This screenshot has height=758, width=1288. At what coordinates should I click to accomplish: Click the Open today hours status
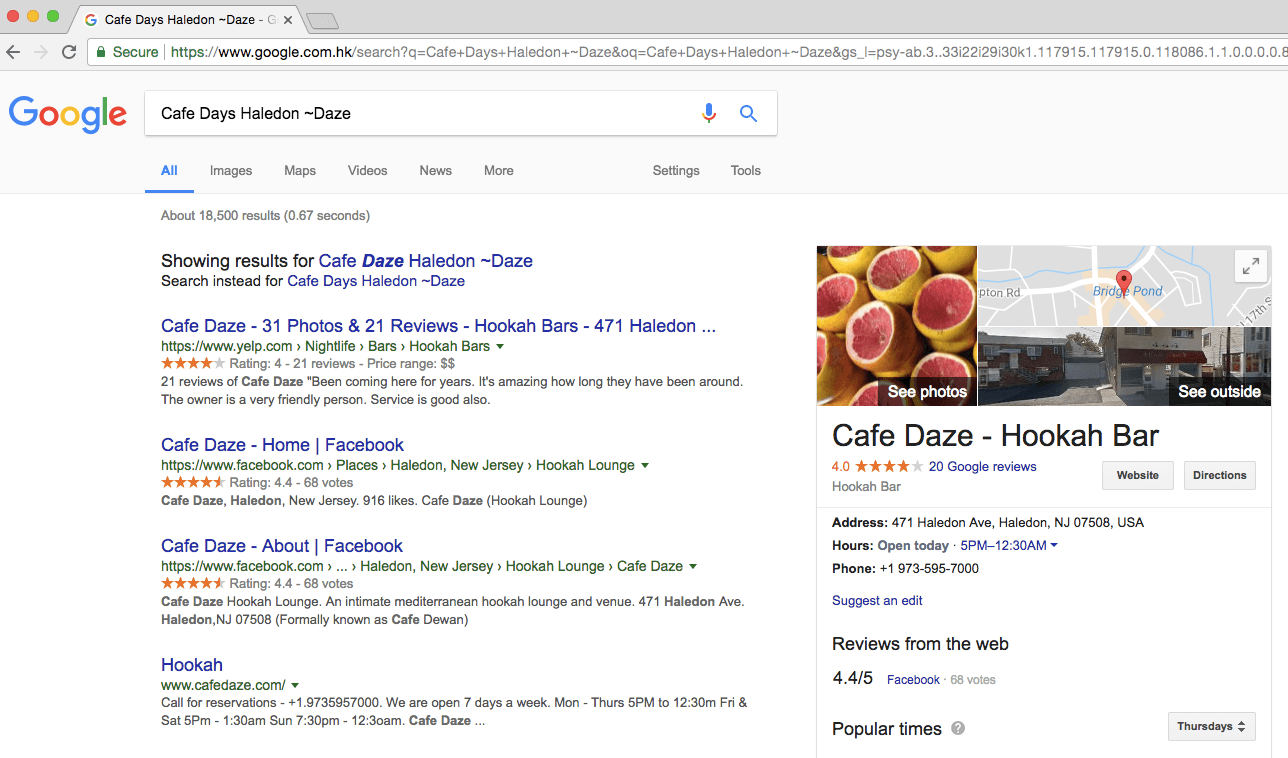click(913, 546)
